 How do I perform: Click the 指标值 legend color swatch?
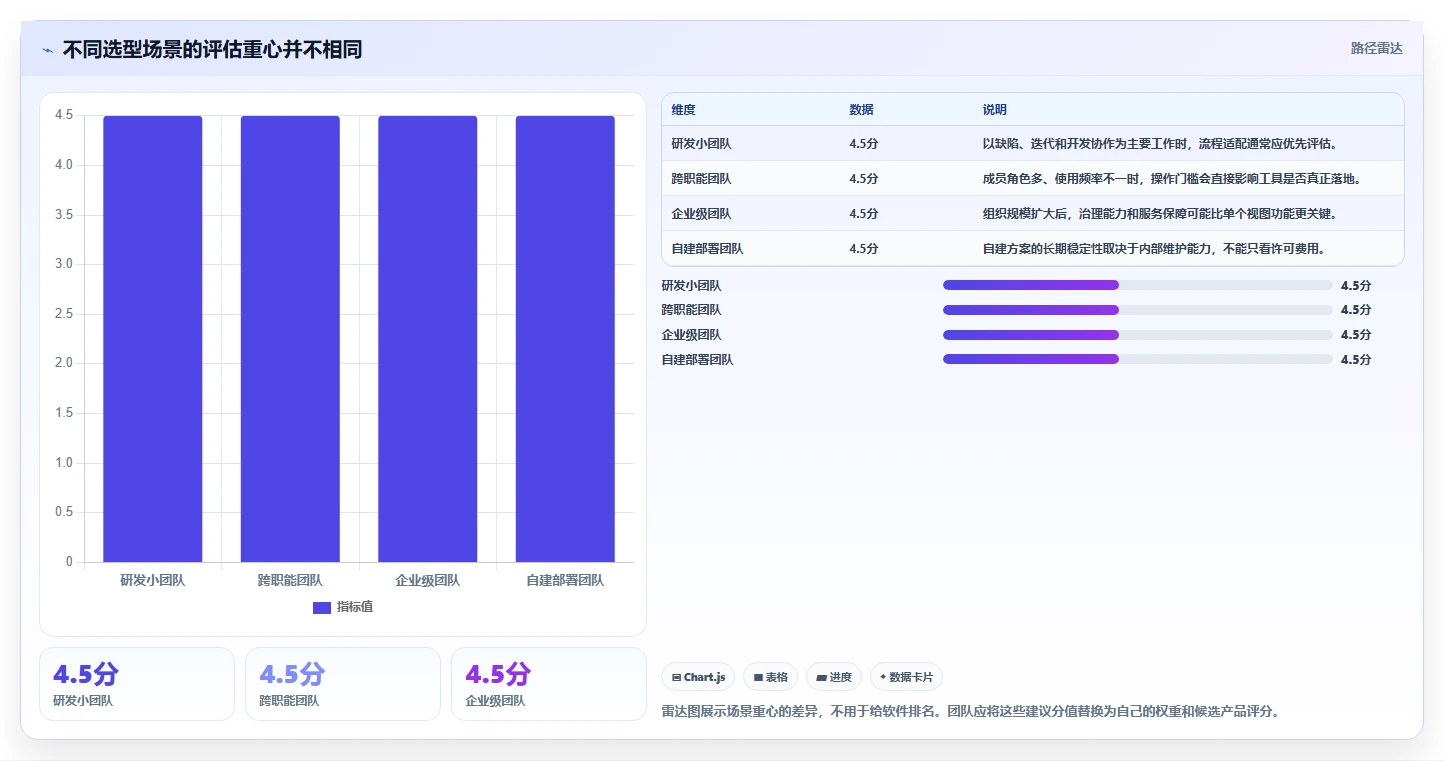[322, 608]
